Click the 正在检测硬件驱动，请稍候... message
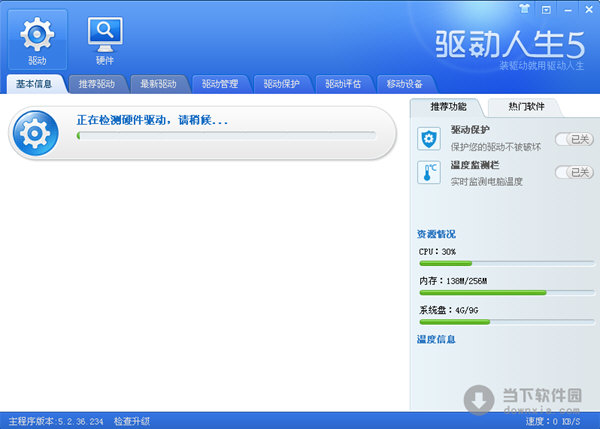 tap(152, 120)
